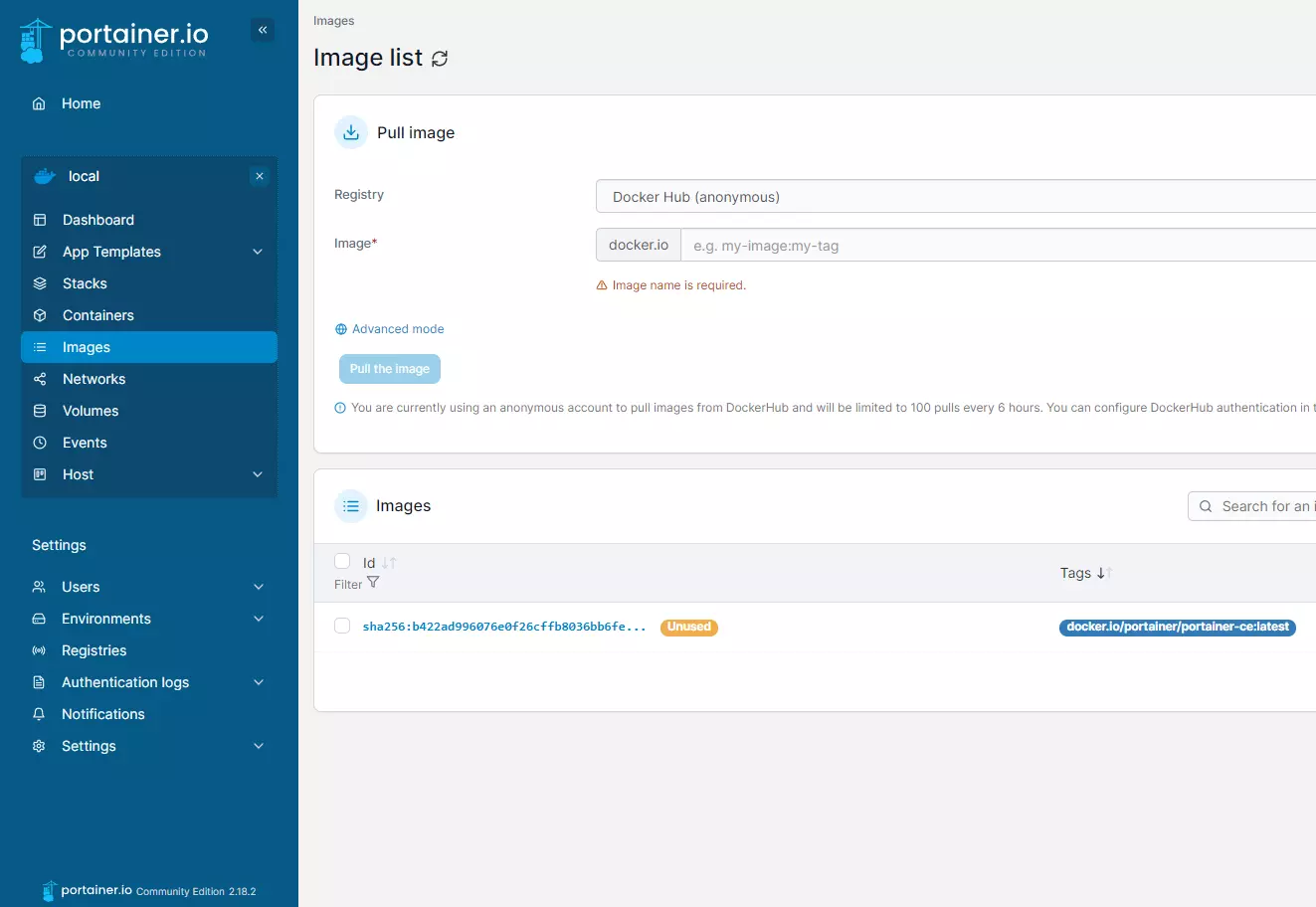This screenshot has height=907, width=1316.
Task: Click the Docker whale icon beside local
Action: click(45, 176)
